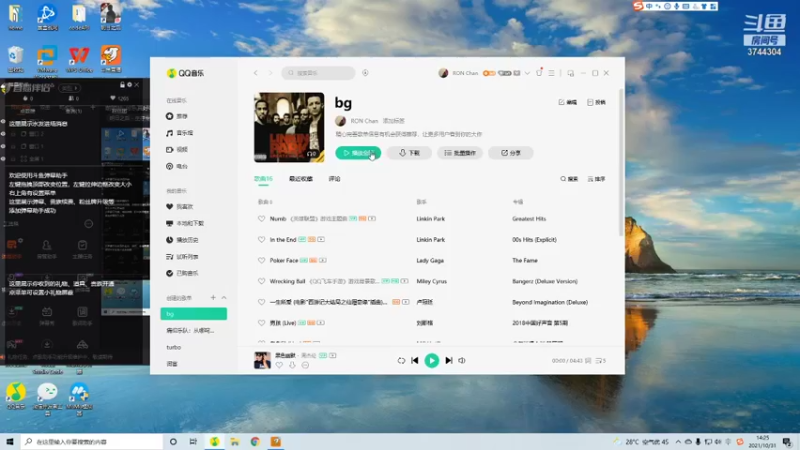This screenshot has width=800, height=450.
Task: Click the edit playlist button top right
Action: (567, 102)
